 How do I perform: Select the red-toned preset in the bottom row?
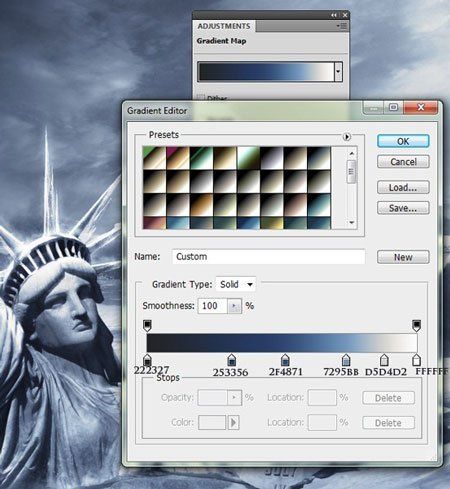[x=154, y=223]
